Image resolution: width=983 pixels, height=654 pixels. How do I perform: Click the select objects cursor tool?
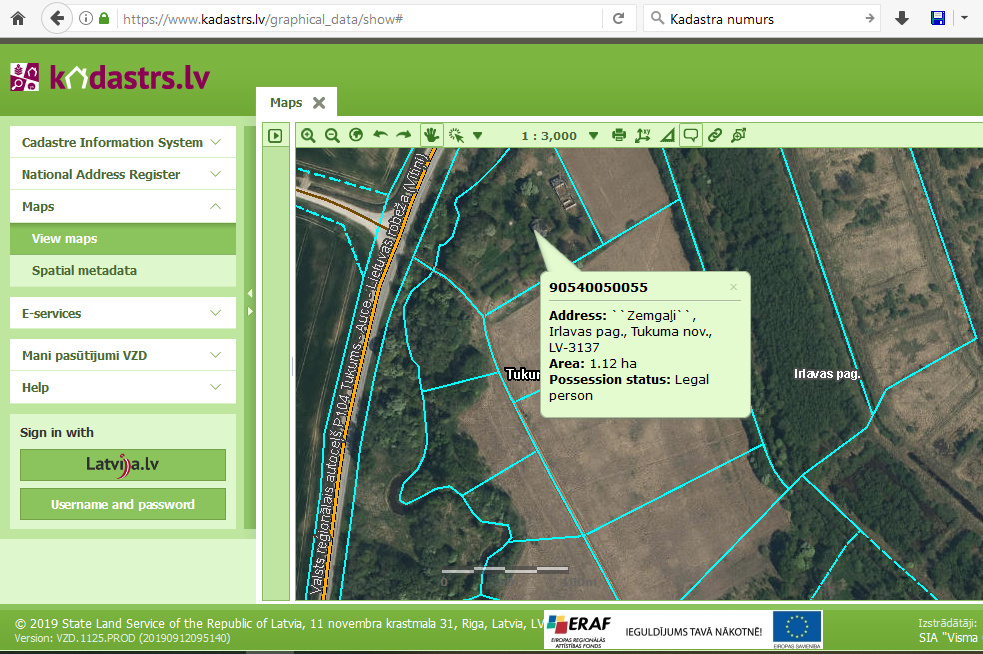point(457,135)
